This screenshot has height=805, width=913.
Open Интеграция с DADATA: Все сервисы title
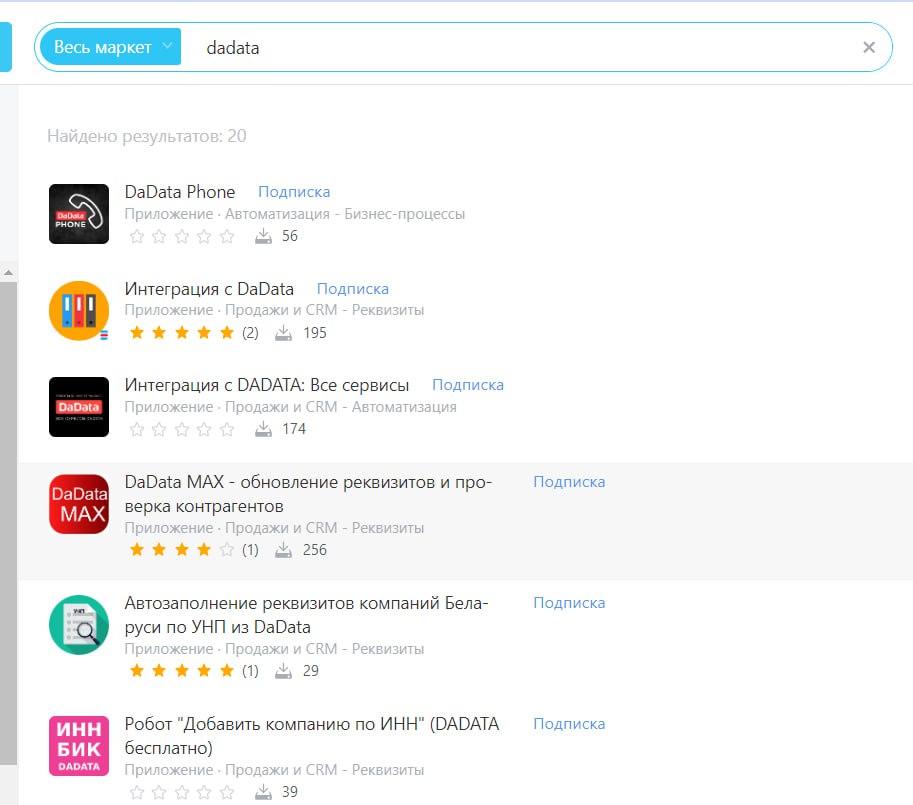(x=267, y=385)
